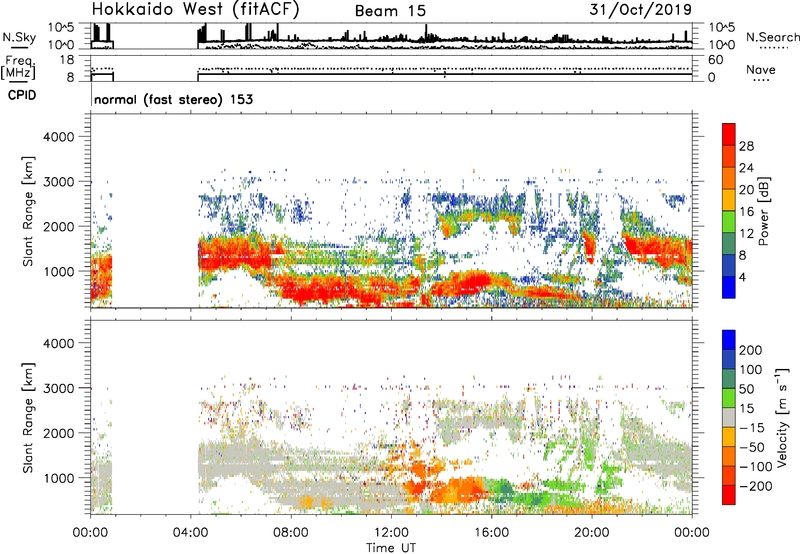This screenshot has height=554, width=800.
Task: Click the 'Nave' legend label
Action: click(760, 69)
